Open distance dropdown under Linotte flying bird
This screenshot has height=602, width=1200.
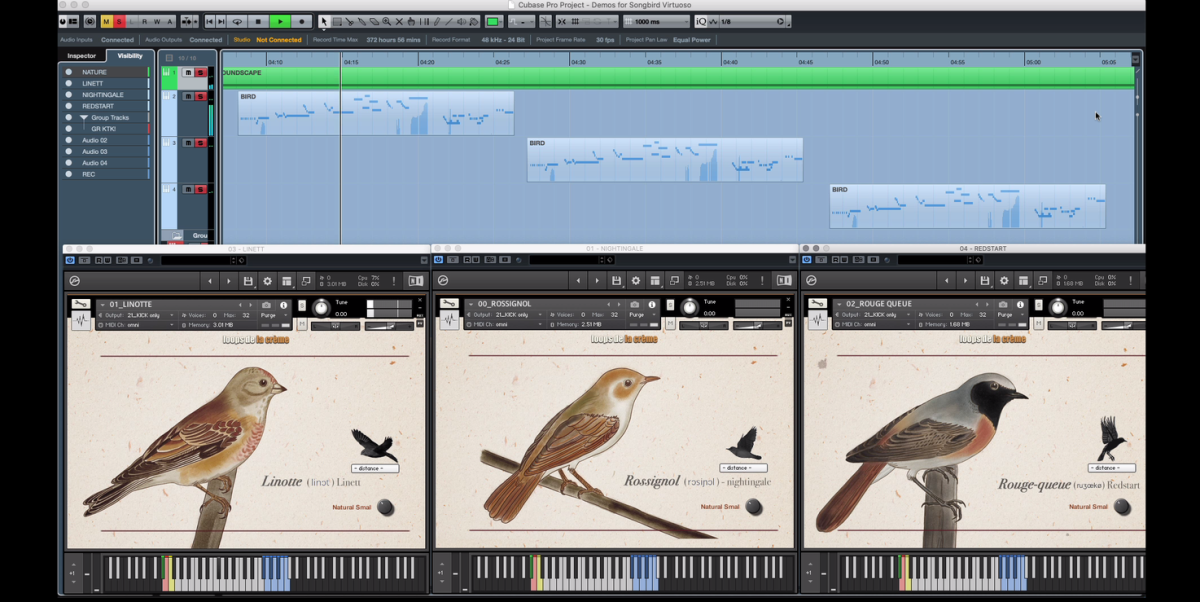click(374, 468)
